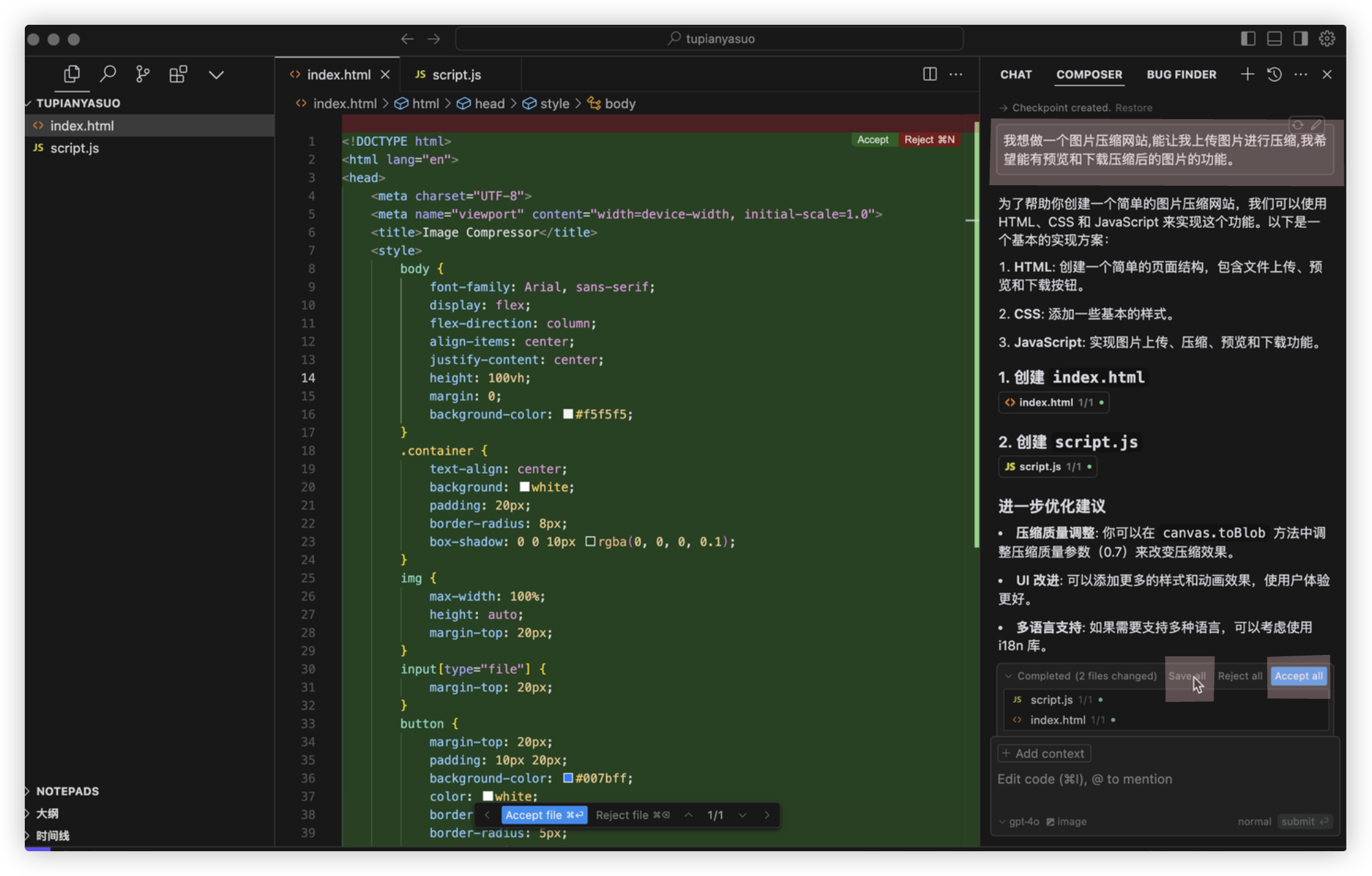Open the Search icon in sidebar

coord(107,74)
